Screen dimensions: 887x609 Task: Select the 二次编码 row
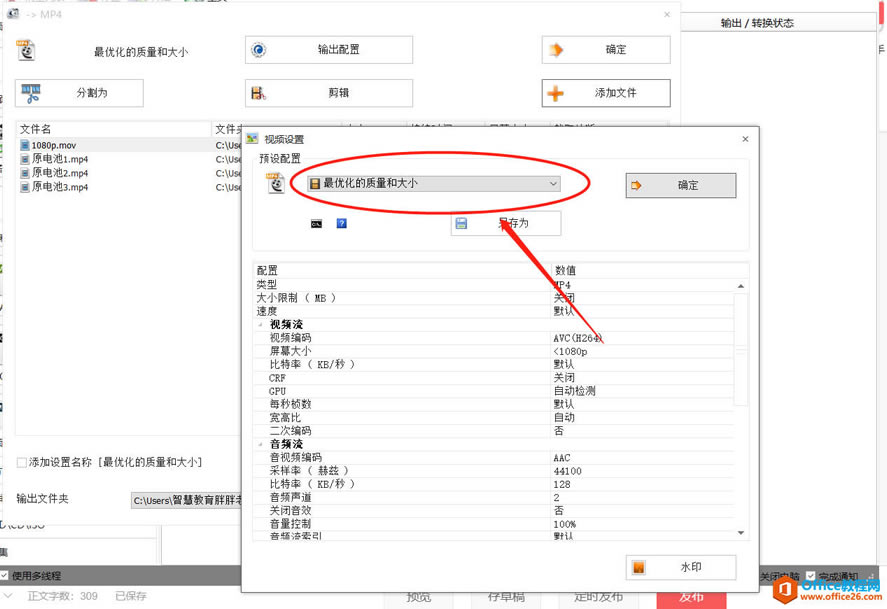click(x=495, y=431)
